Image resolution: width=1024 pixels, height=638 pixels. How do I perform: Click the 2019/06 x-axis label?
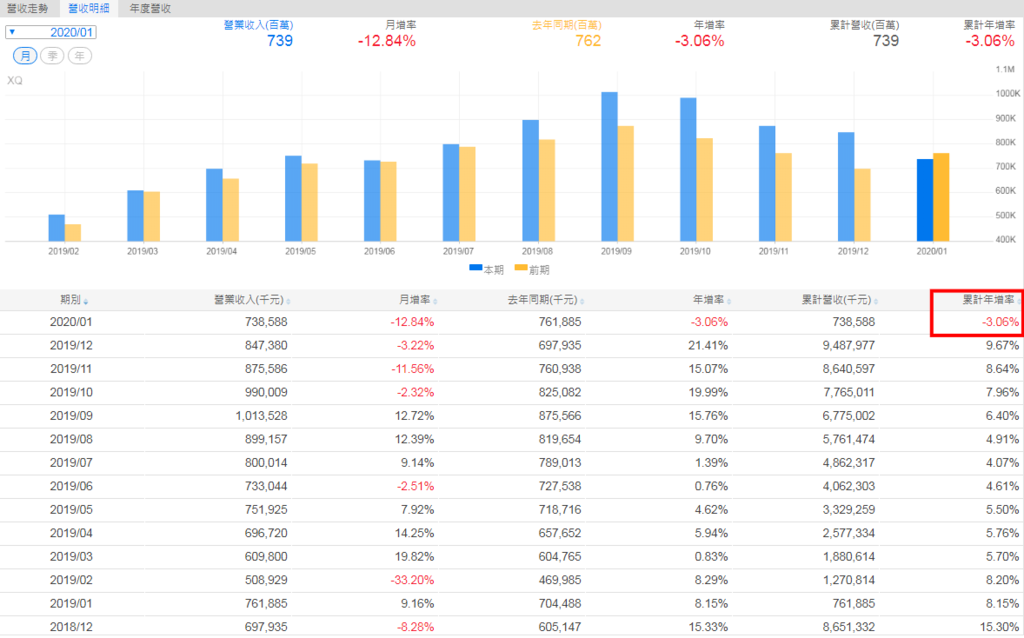(x=379, y=251)
